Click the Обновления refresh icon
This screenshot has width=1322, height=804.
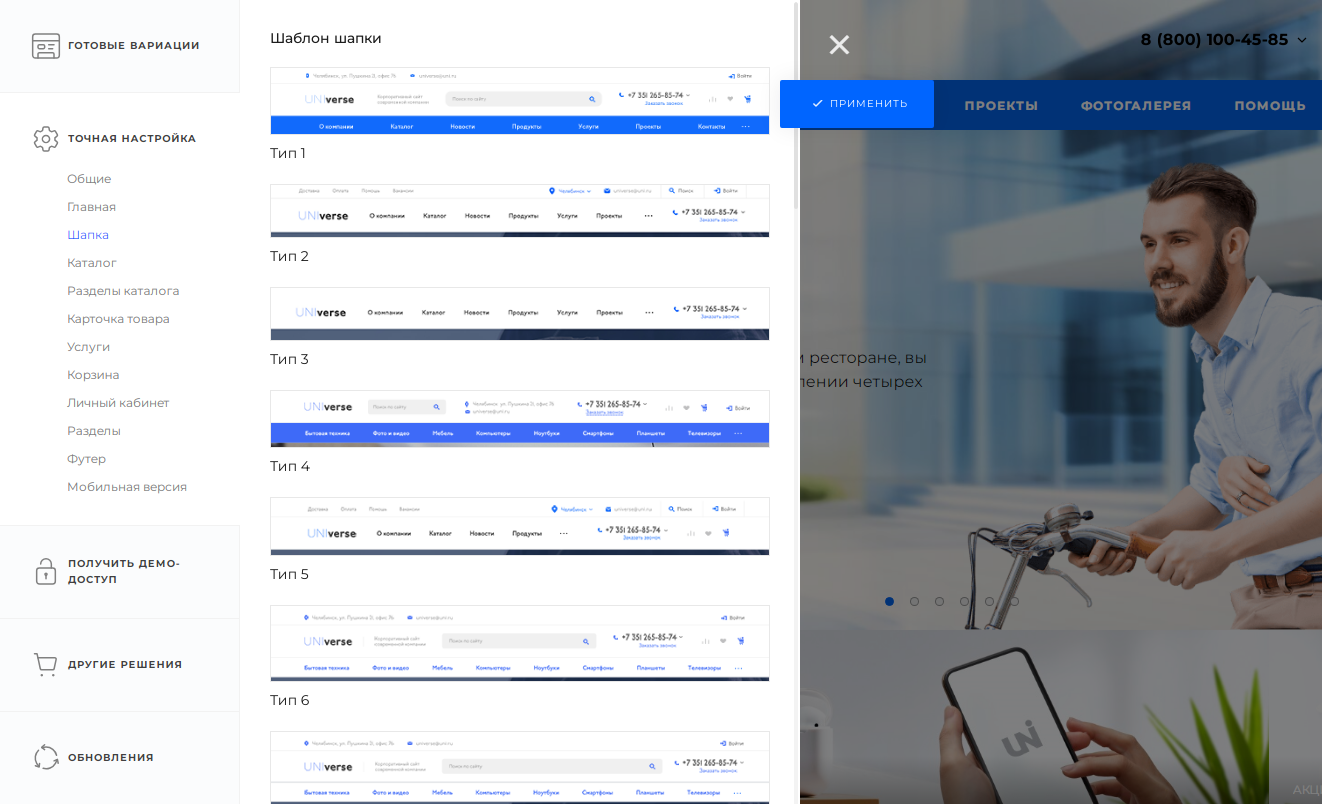[46, 758]
